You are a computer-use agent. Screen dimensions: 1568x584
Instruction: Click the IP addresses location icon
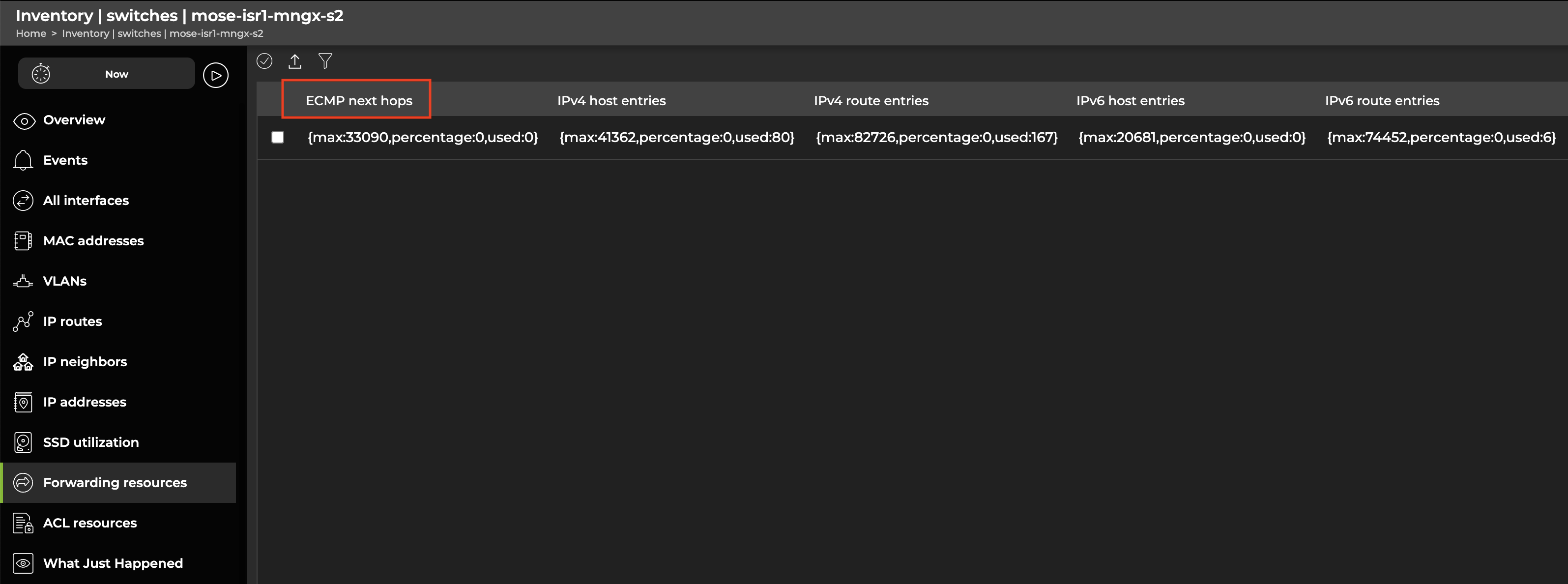pos(23,402)
